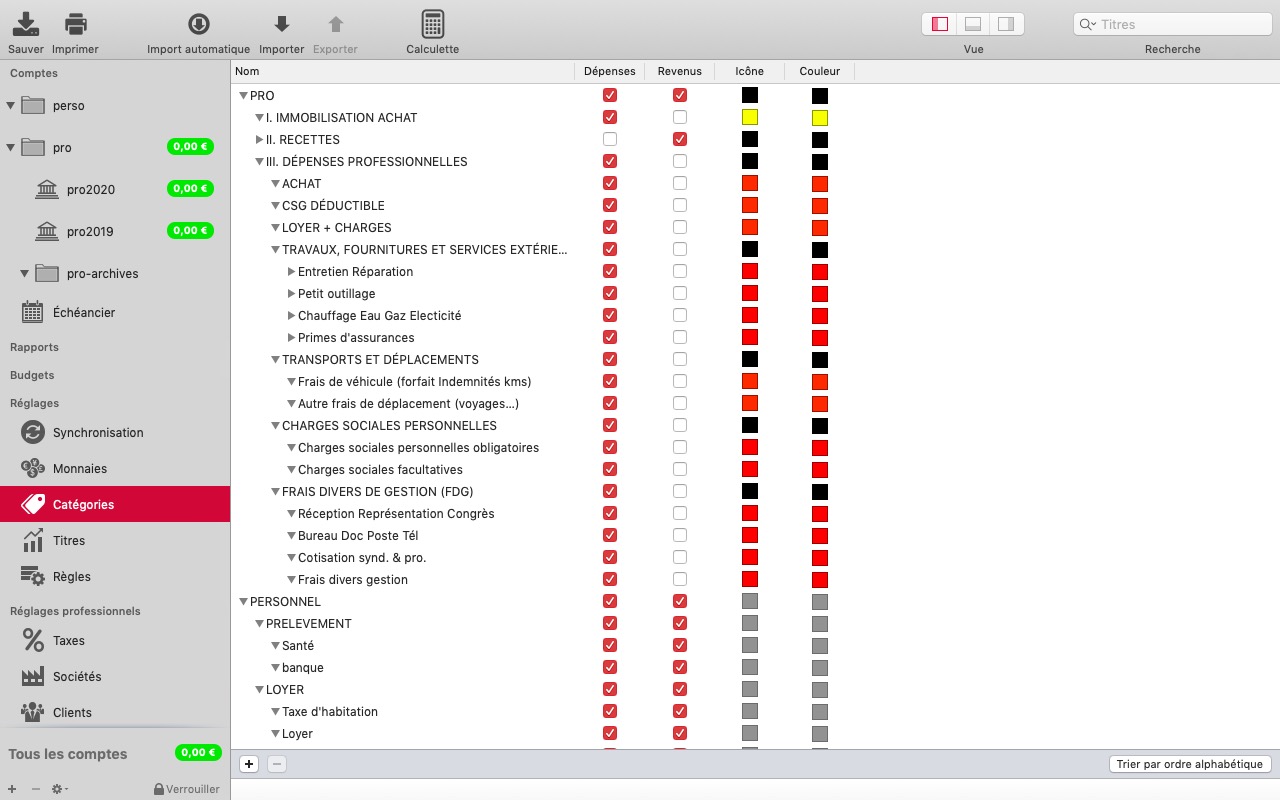The height and width of the screenshot is (800, 1280).
Task: Click the Imprimer printer icon
Action: (75, 24)
